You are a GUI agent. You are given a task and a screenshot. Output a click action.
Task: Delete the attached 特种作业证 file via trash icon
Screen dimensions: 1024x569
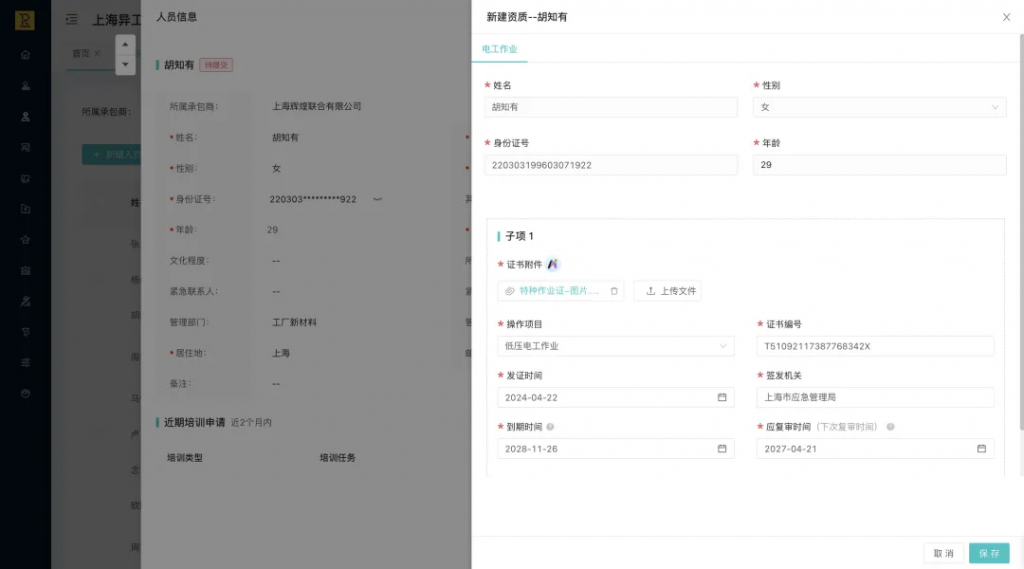coord(614,291)
